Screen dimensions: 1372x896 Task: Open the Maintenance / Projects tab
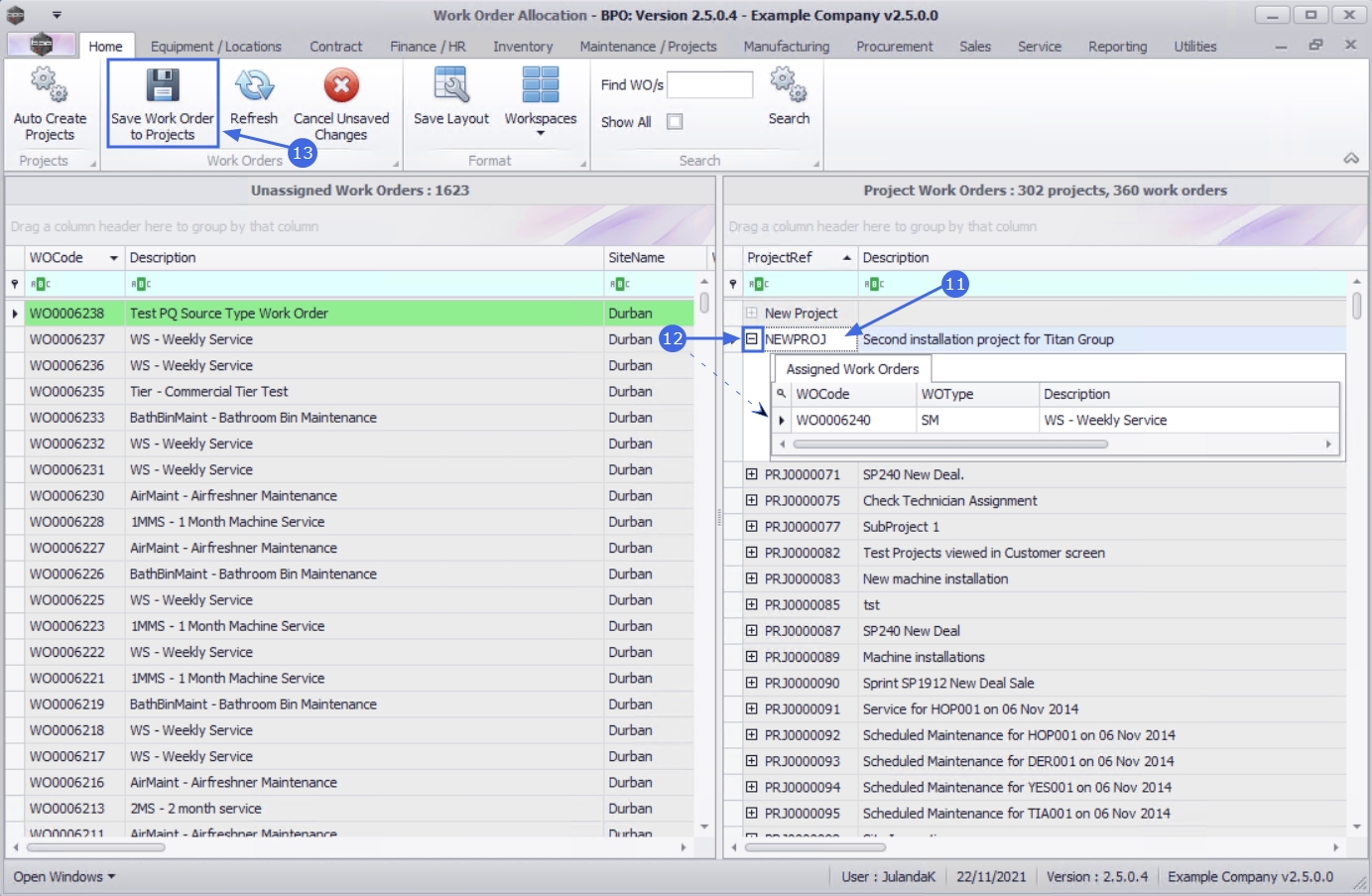(x=648, y=47)
